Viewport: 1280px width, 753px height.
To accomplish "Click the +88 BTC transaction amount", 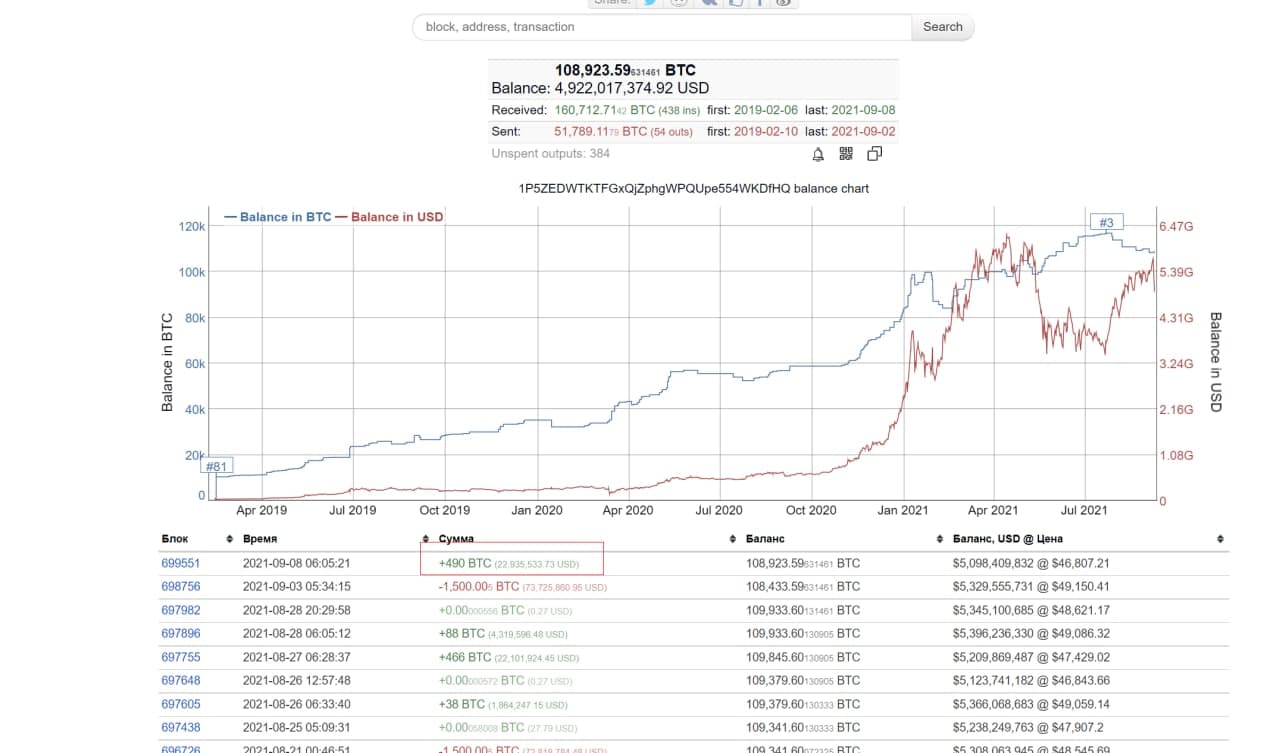I will pos(502,633).
